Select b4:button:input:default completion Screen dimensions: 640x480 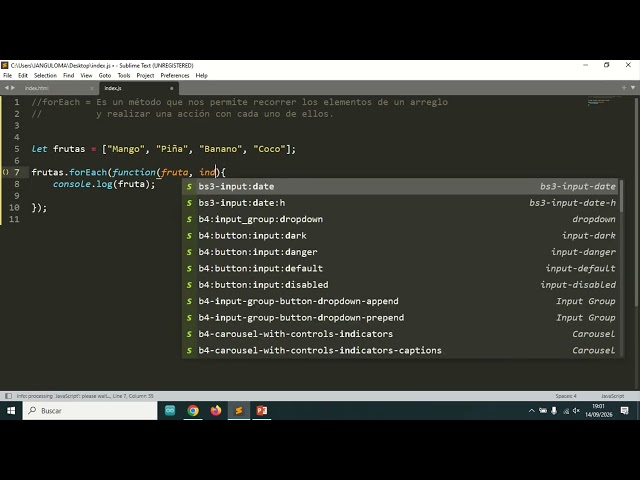(401, 268)
